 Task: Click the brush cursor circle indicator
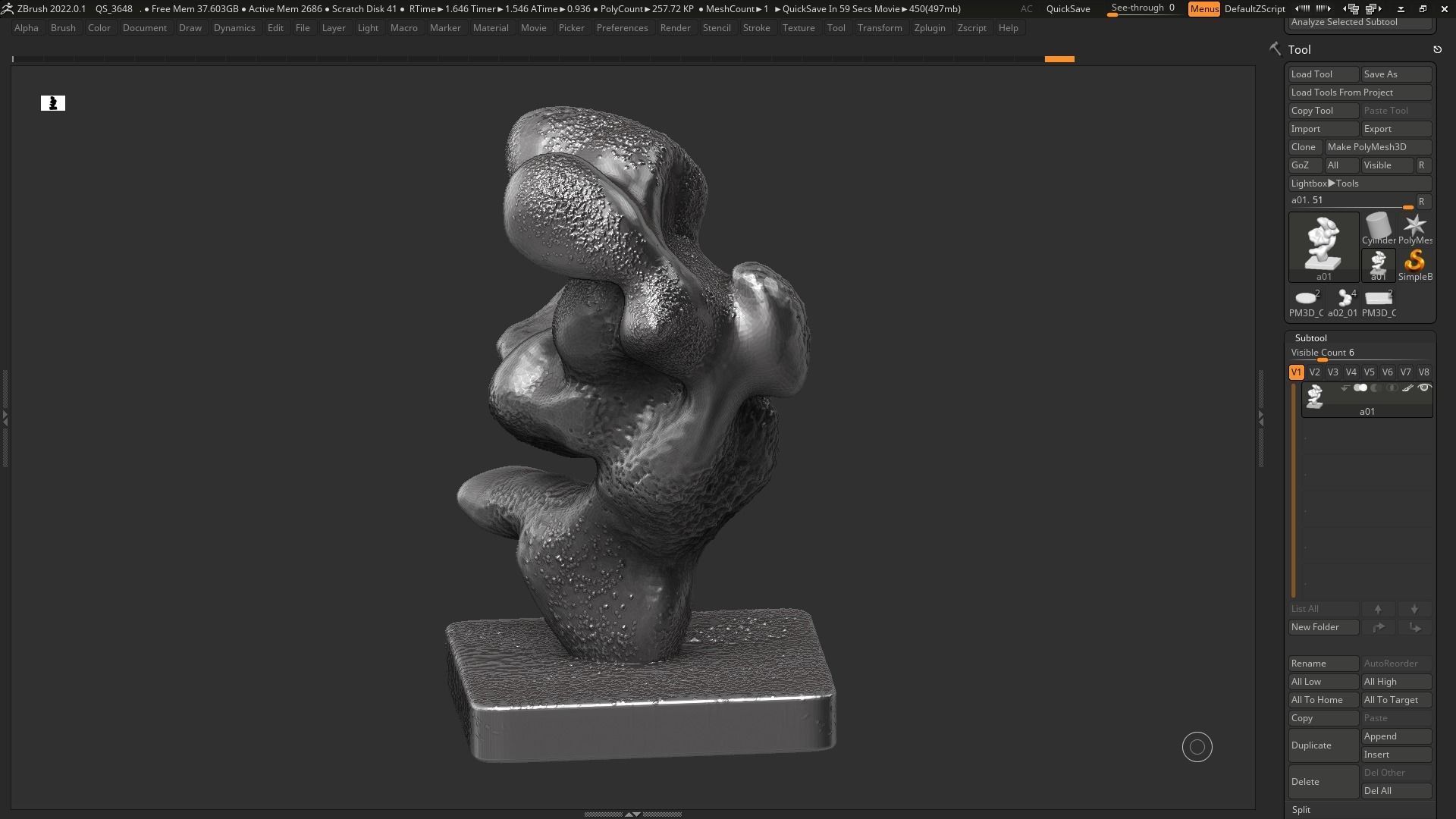click(x=1197, y=748)
